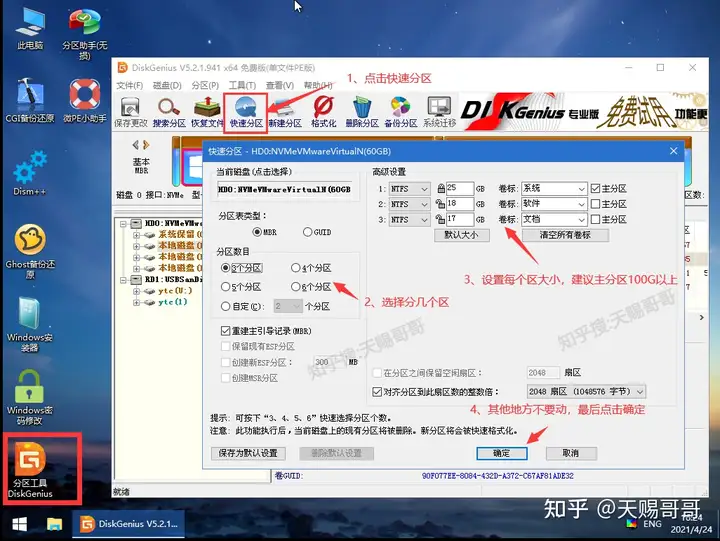Open Windows安装器 desktop icon

click(30, 325)
